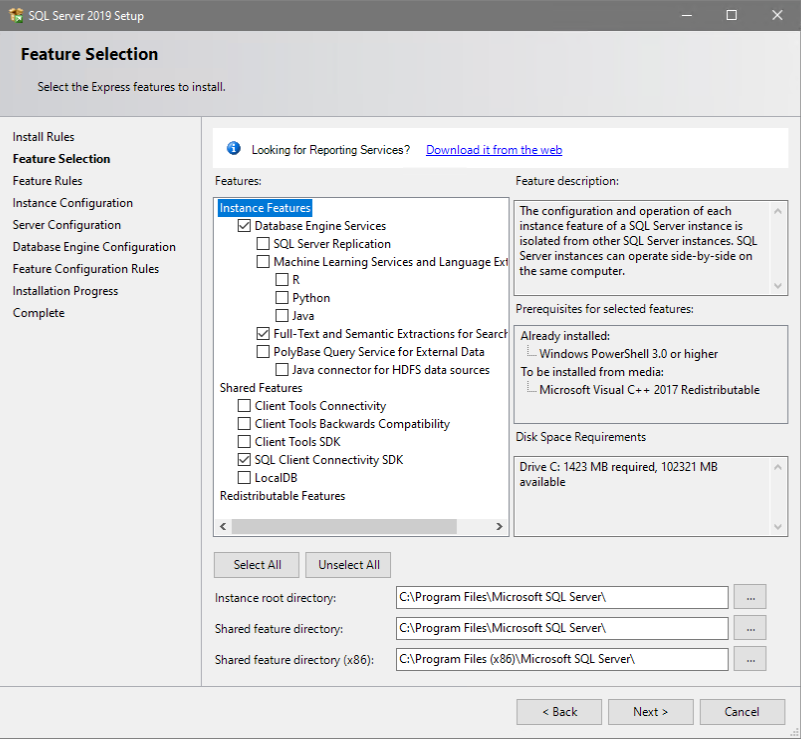
Task: Select the To be installed from media heading
Action: pyautogui.click(x=592, y=372)
